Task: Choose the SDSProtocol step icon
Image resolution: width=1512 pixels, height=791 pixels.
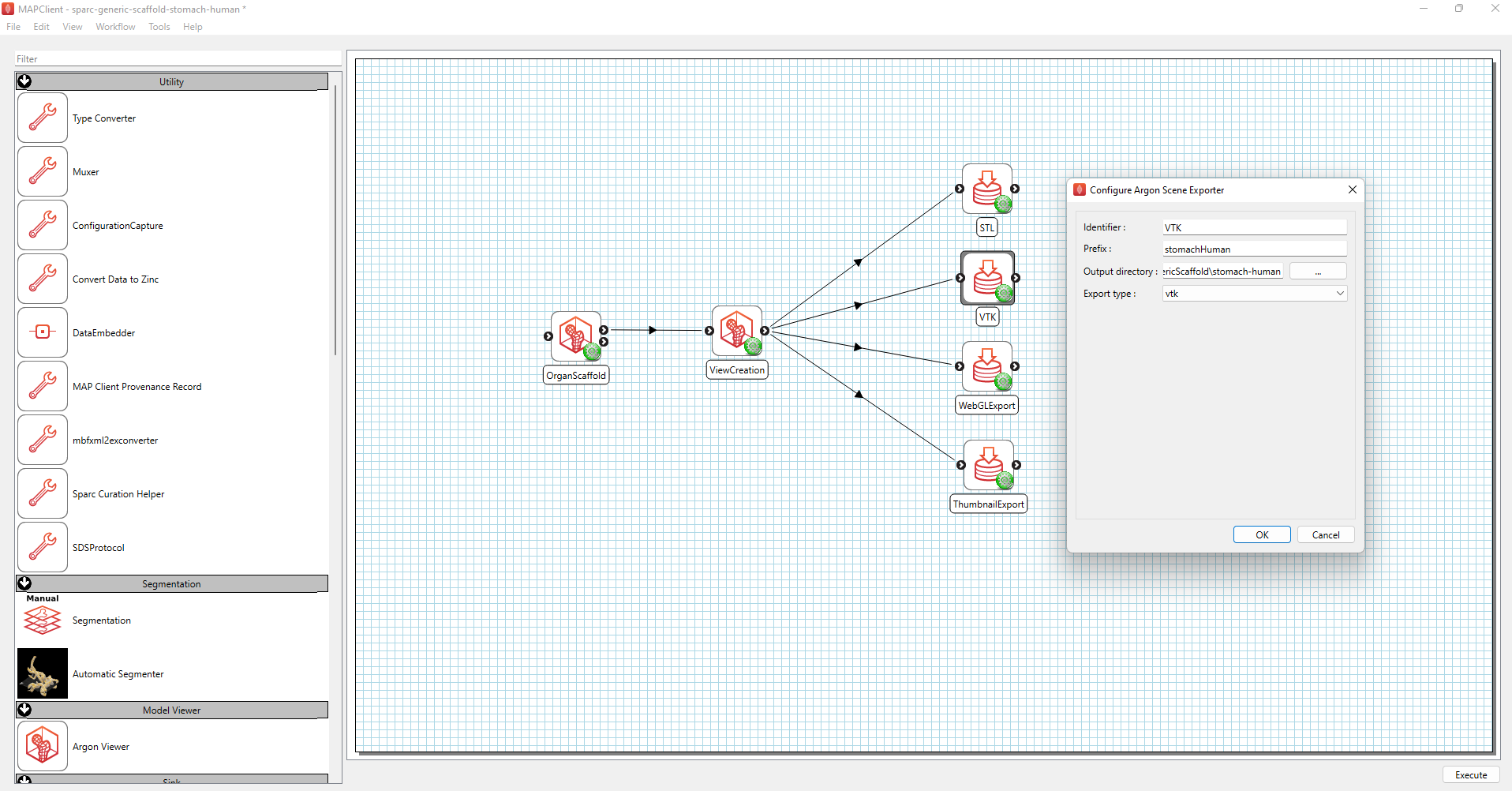Action: (43, 547)
